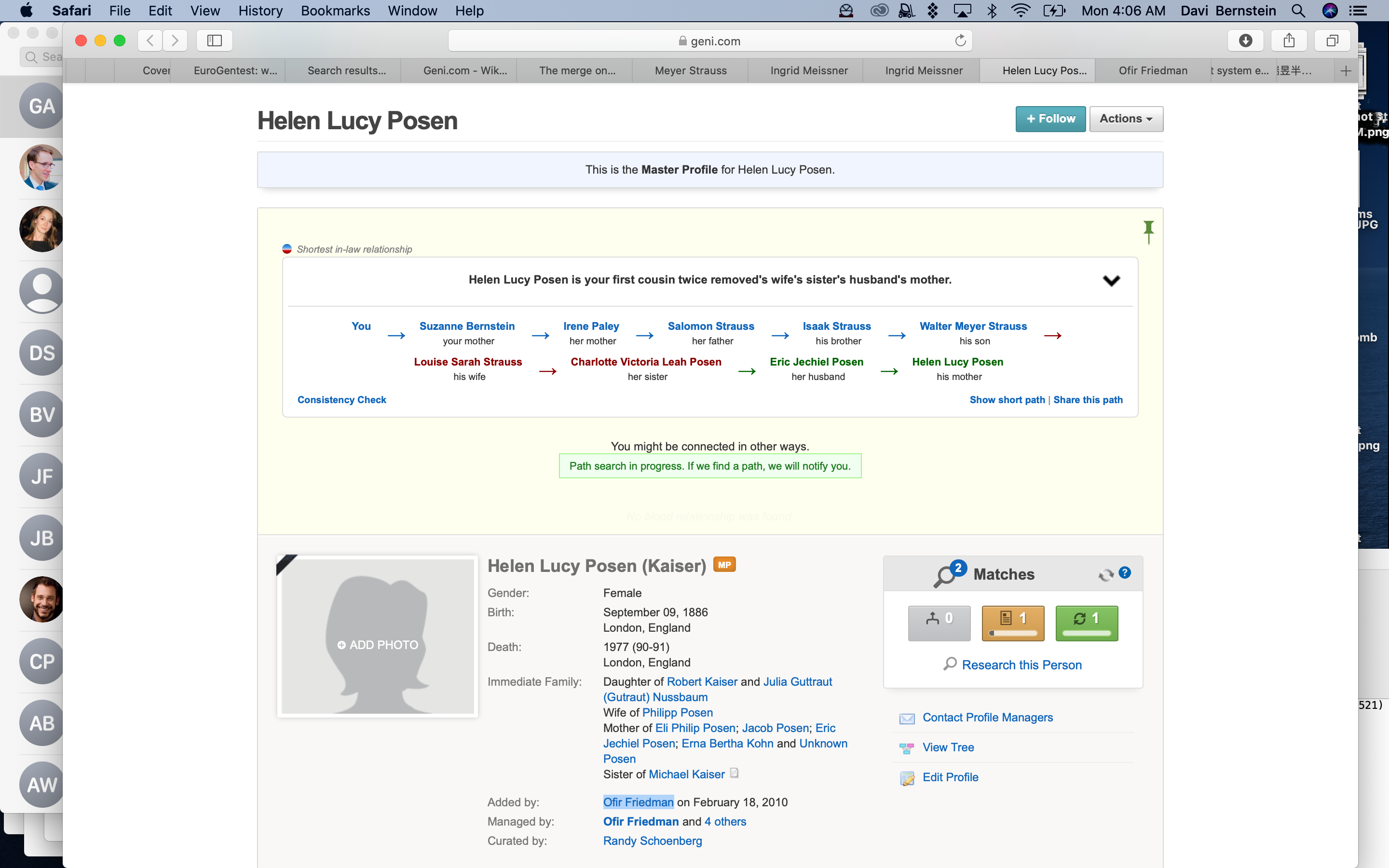
Task: Click the Add Photo placeholder
Action: (378, 645)
